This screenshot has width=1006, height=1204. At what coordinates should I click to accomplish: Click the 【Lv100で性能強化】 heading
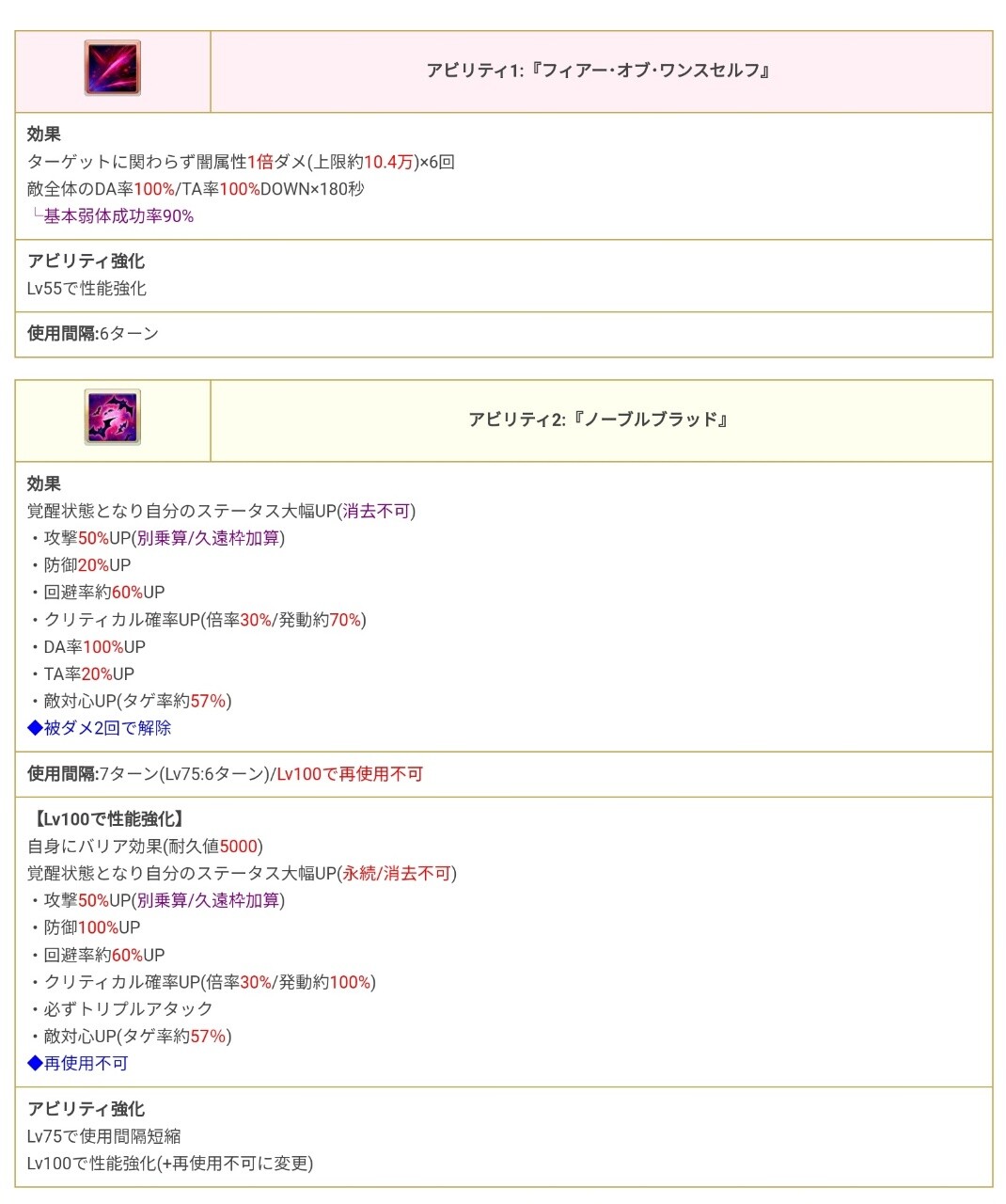click(108, 819)
